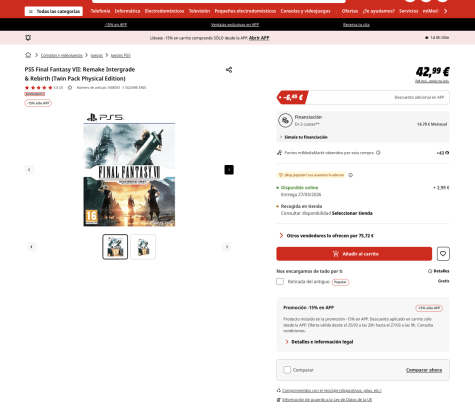Click the SQUARE ENIX brand text

(135, 88)
